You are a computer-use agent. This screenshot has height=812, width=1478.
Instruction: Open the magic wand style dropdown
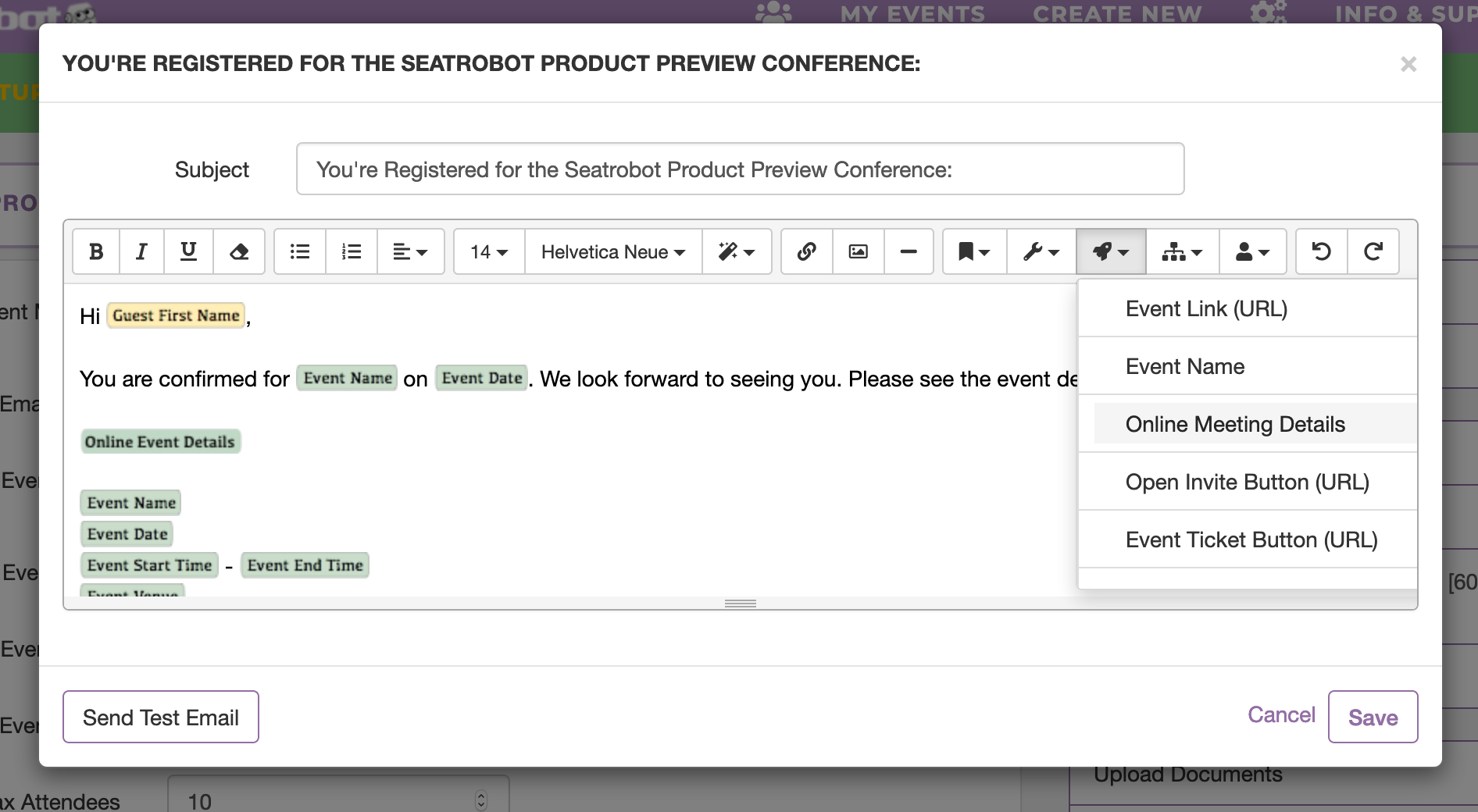tap(737, 251)
